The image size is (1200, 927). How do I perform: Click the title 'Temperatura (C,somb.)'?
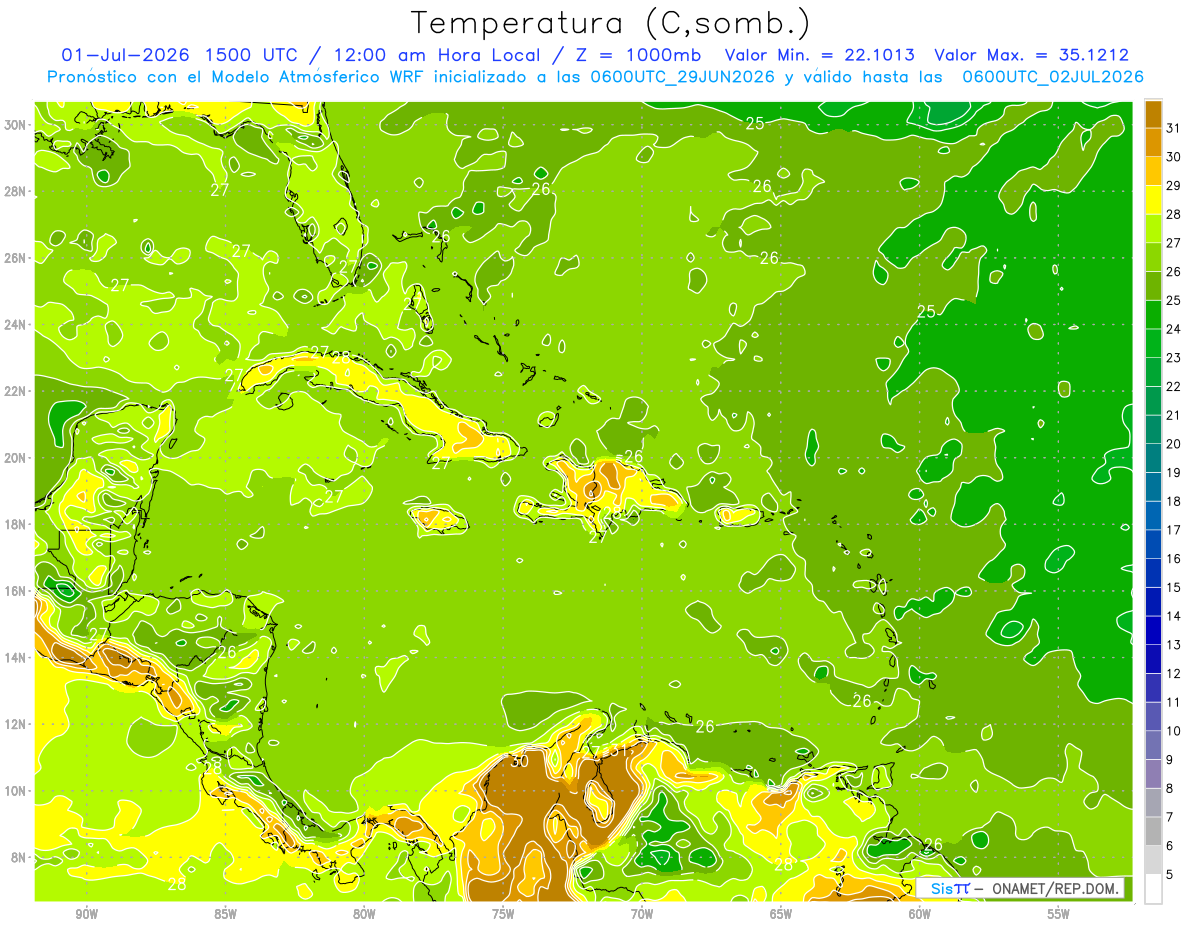click(610, 23)
